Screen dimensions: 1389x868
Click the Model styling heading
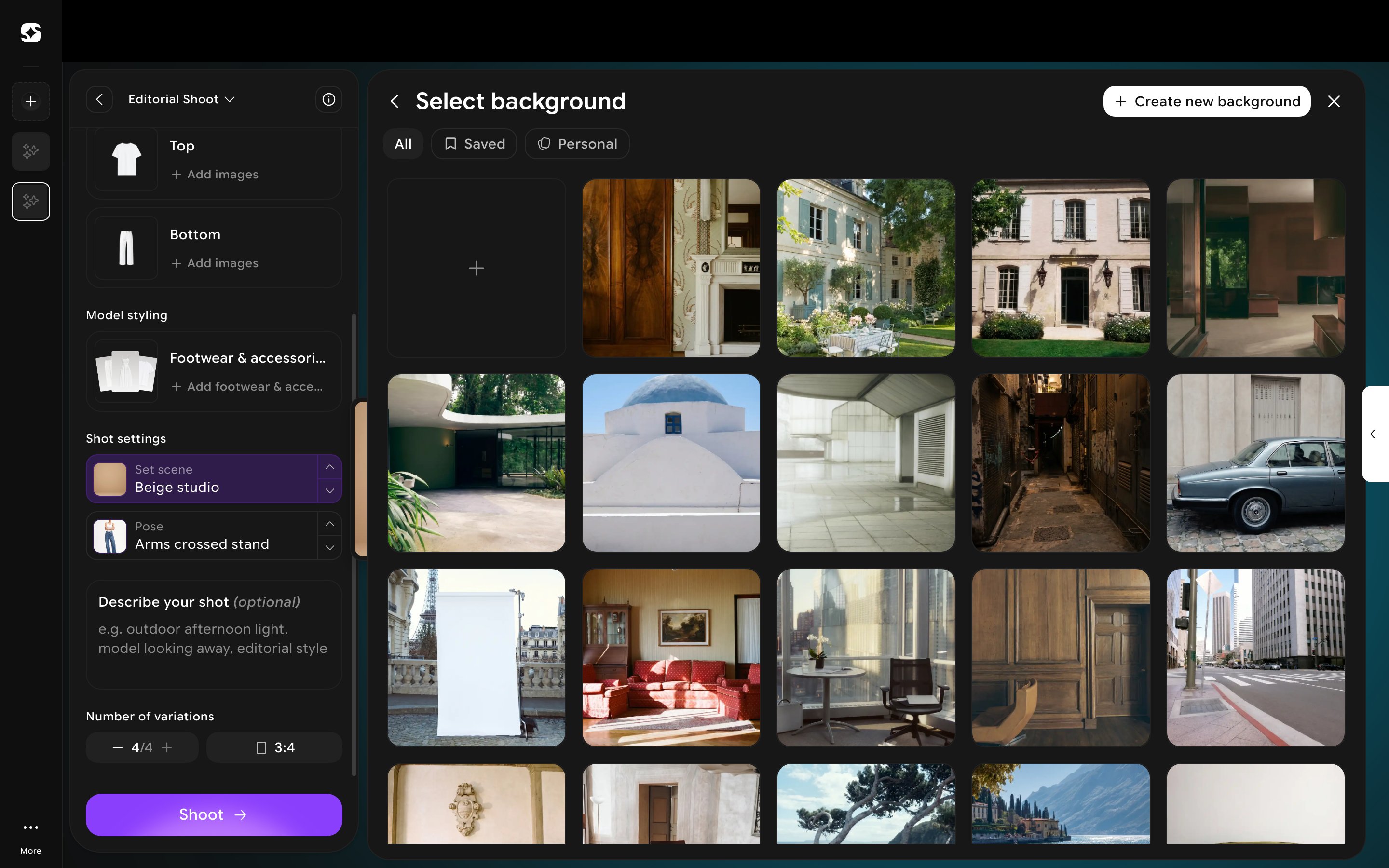[127, 315]
